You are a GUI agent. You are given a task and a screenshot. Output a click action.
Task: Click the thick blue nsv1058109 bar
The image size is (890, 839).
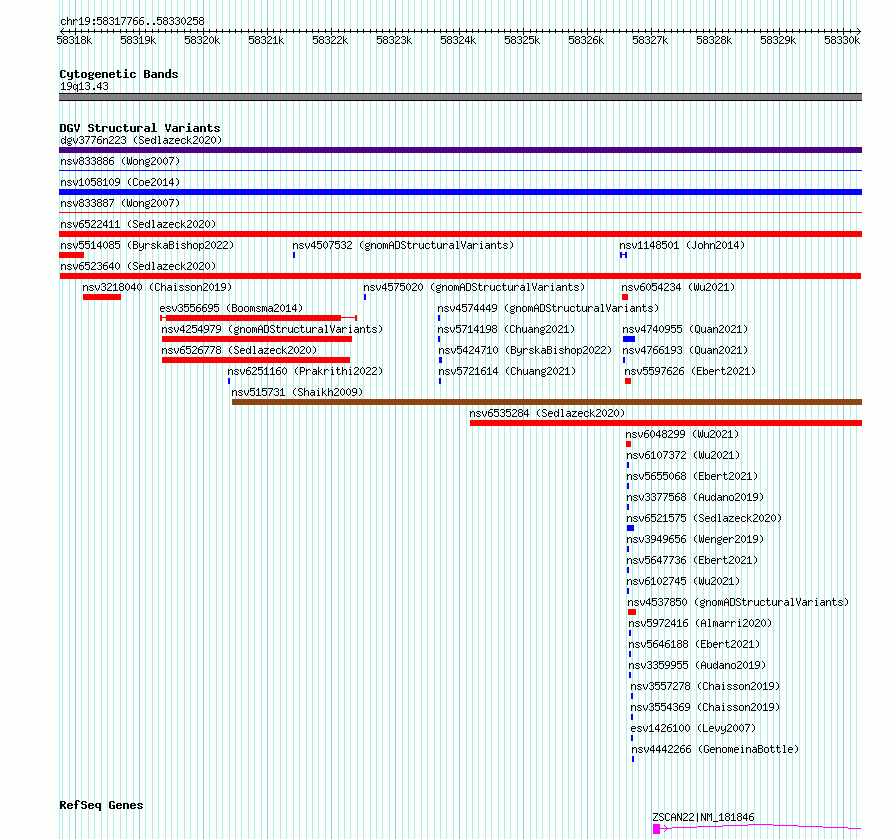(x=460, y=192)
